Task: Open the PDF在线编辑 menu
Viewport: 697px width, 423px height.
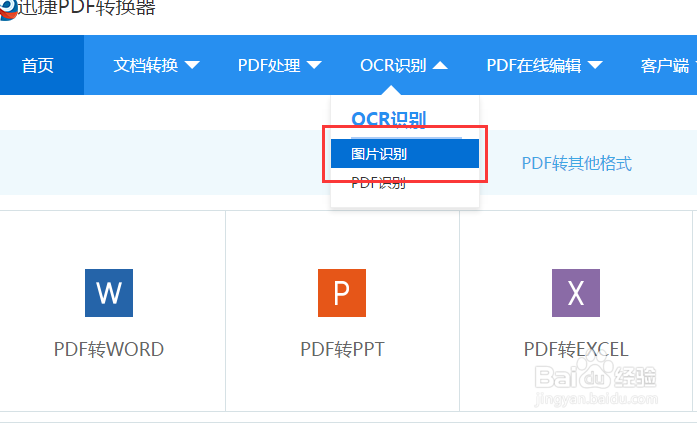Action: tap(533, 65)
